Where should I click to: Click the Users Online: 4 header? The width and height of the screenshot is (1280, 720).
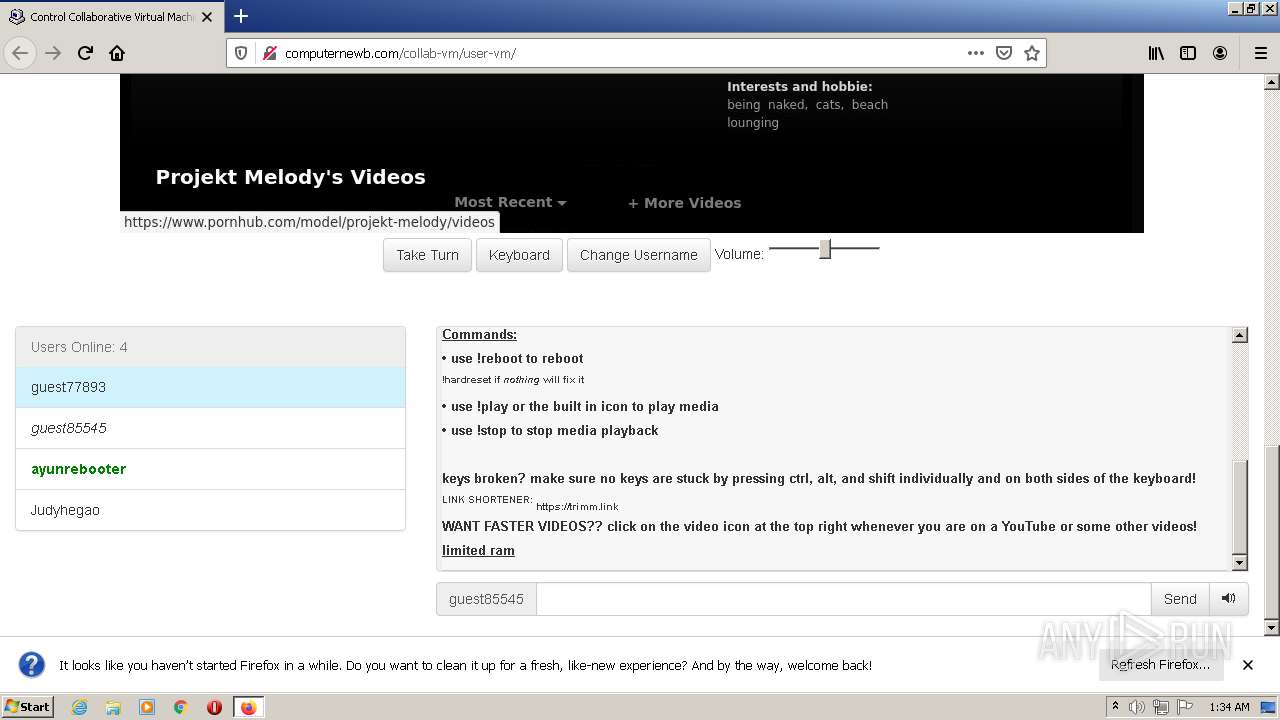(210, 347)
